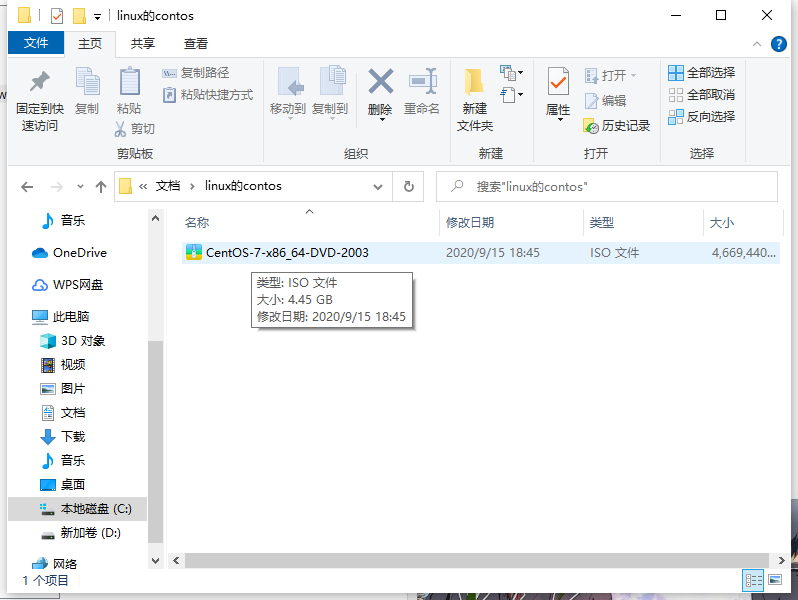Click the red X Delete icon
The width and height of the screenshot is (798, 600).
pos(381,81)
